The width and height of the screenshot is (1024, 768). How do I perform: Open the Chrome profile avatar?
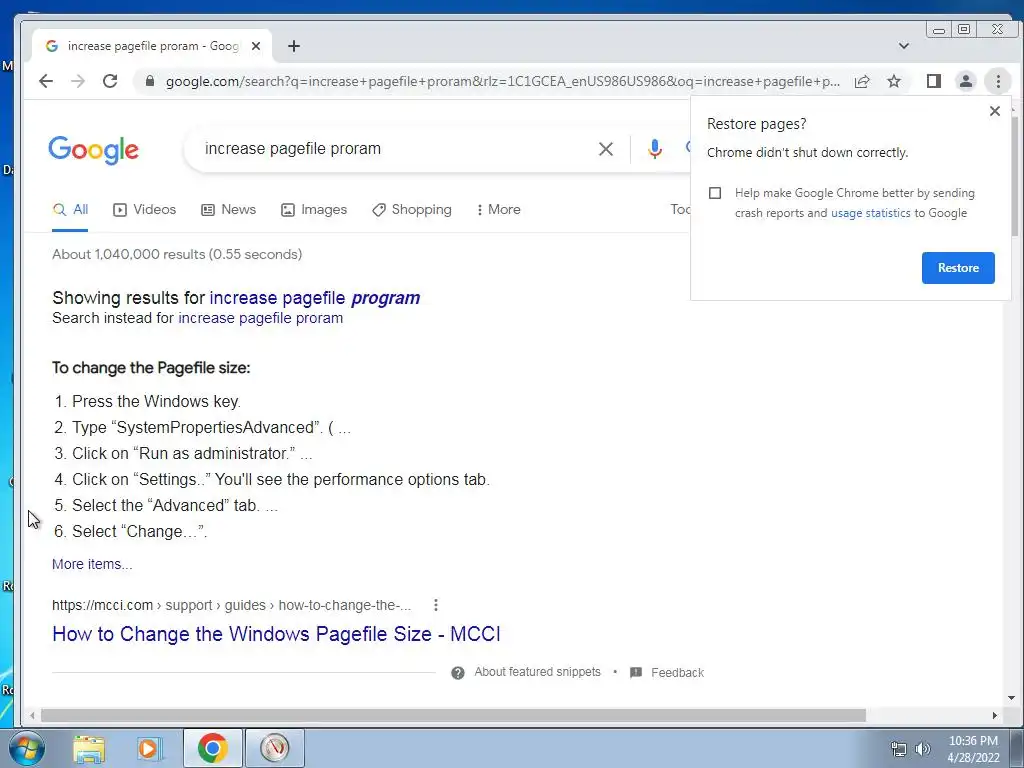click(965, 81)
